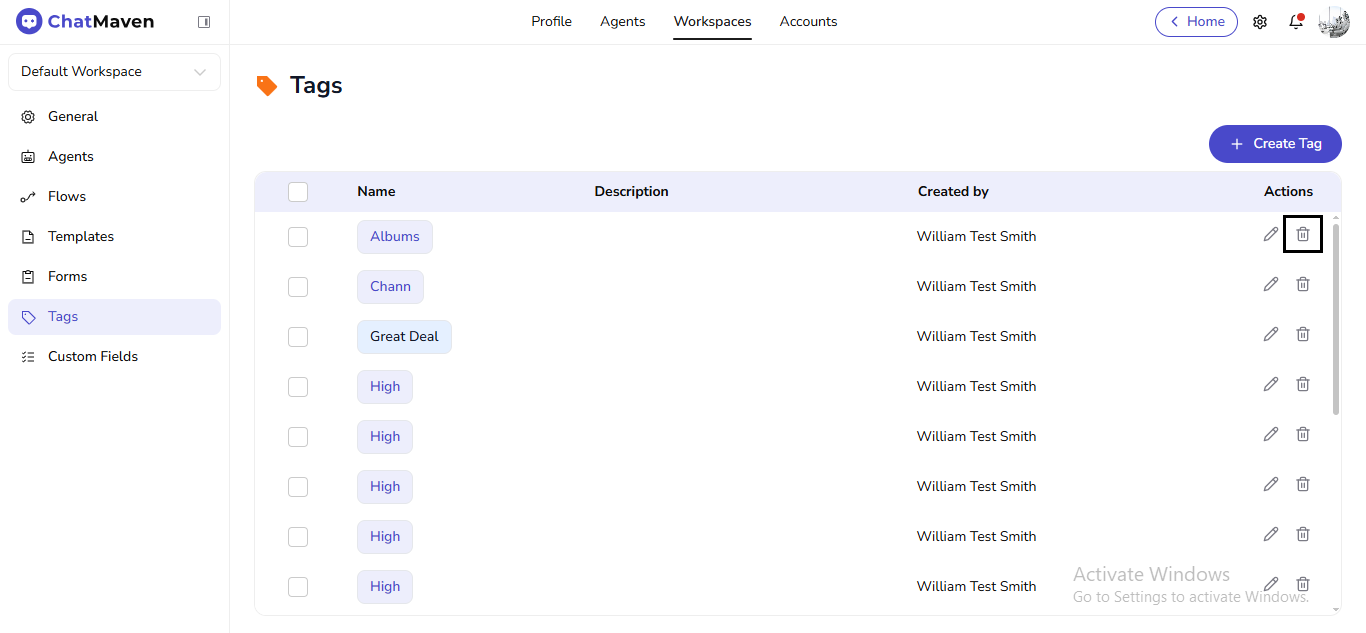Delete the Albums tag using trash icon
Viewport: 1366px width, 633px height.
(1302, 234)
